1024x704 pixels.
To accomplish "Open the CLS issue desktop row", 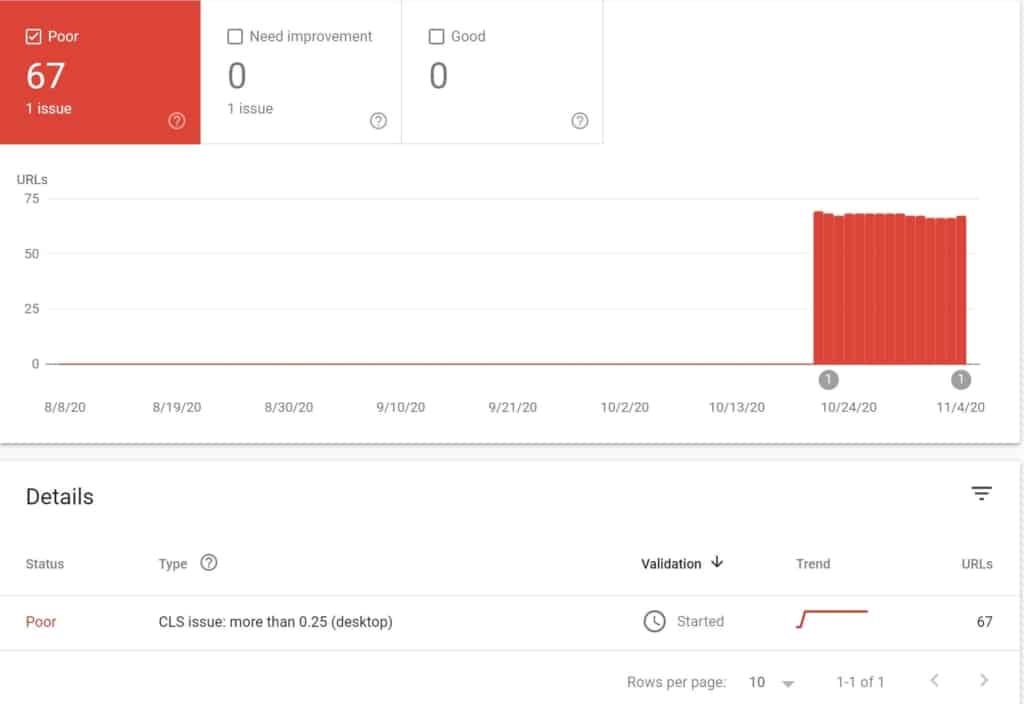I will click(x=276, y=622).
